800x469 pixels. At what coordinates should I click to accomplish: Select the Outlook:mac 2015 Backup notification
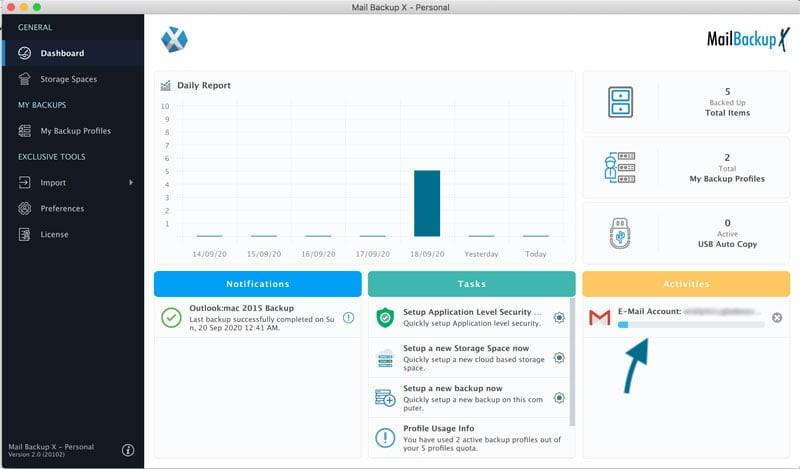tap(258, 317)
